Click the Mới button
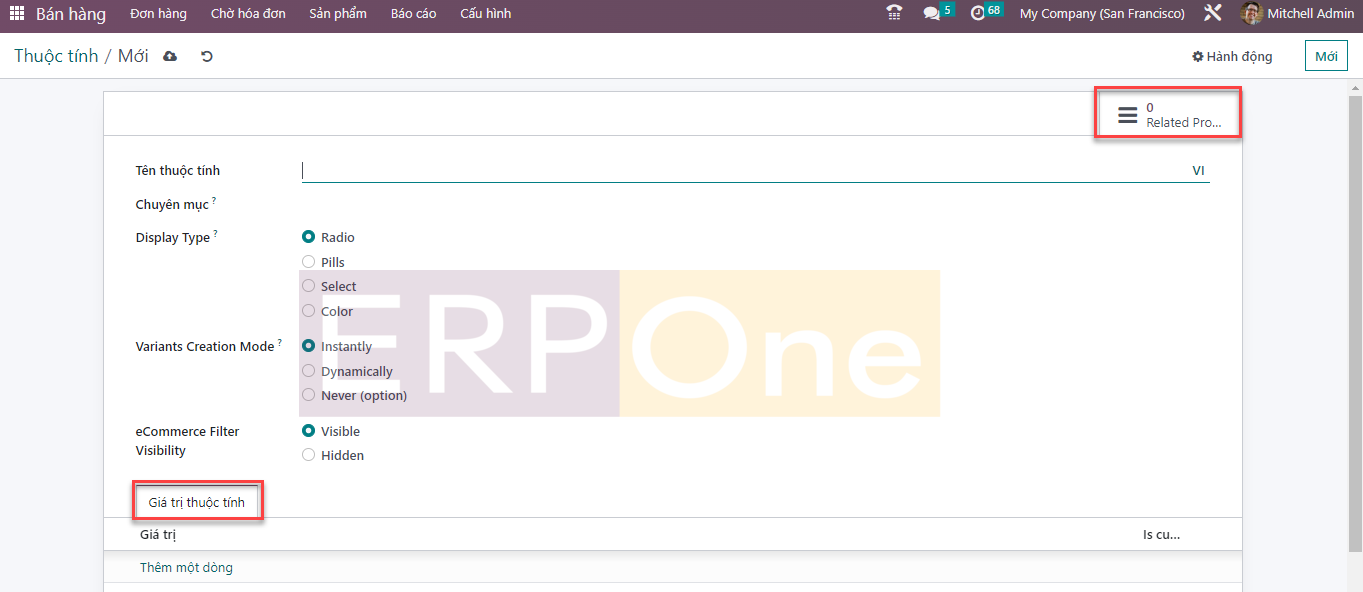The height and width of the screenshot is (592, 1363). click(1326, 56)
